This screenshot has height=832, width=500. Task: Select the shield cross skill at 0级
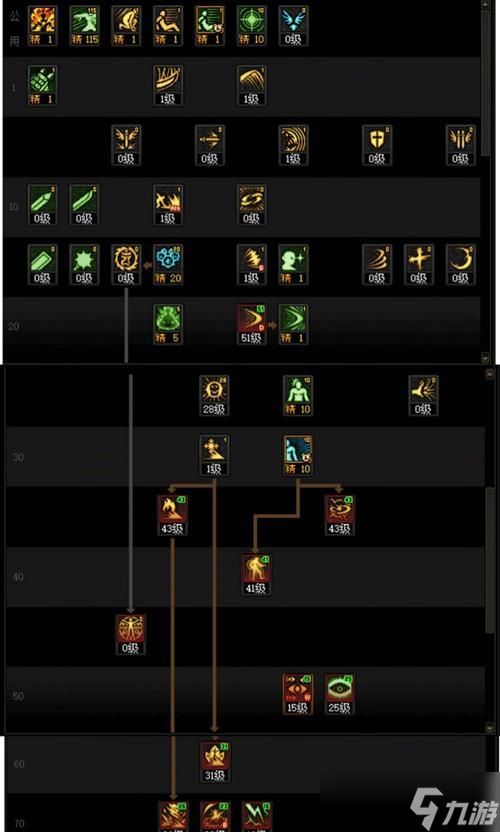point(377,145)
